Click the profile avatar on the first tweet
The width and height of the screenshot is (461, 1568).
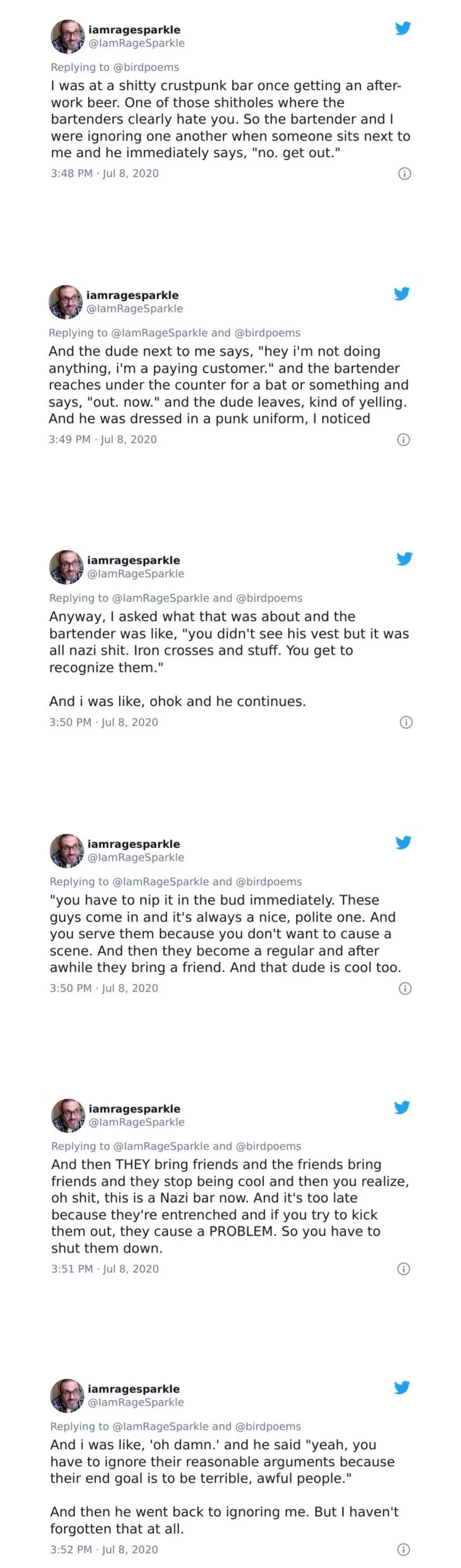click(67, 36)
